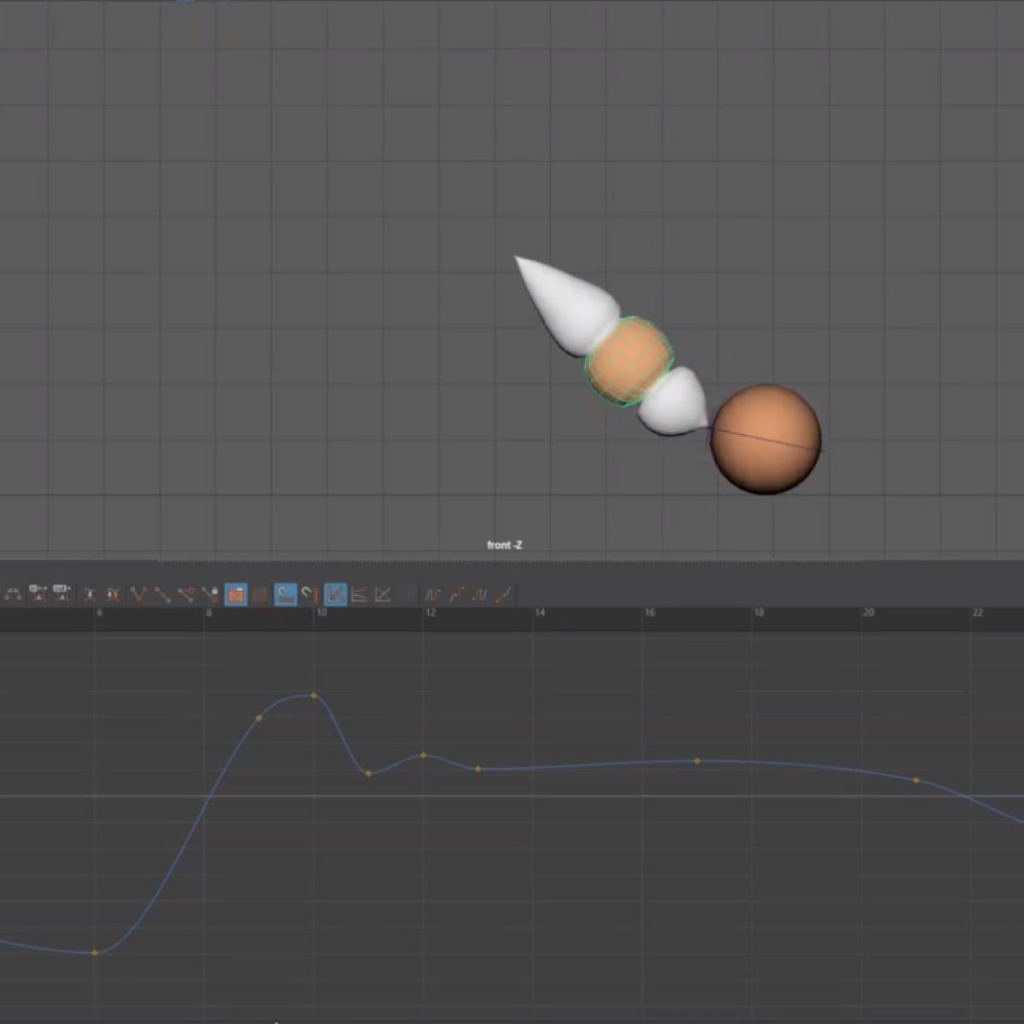
Task: Set post-infinity cycle on curve
Action: pyautogui.click(x=479, y=594)
